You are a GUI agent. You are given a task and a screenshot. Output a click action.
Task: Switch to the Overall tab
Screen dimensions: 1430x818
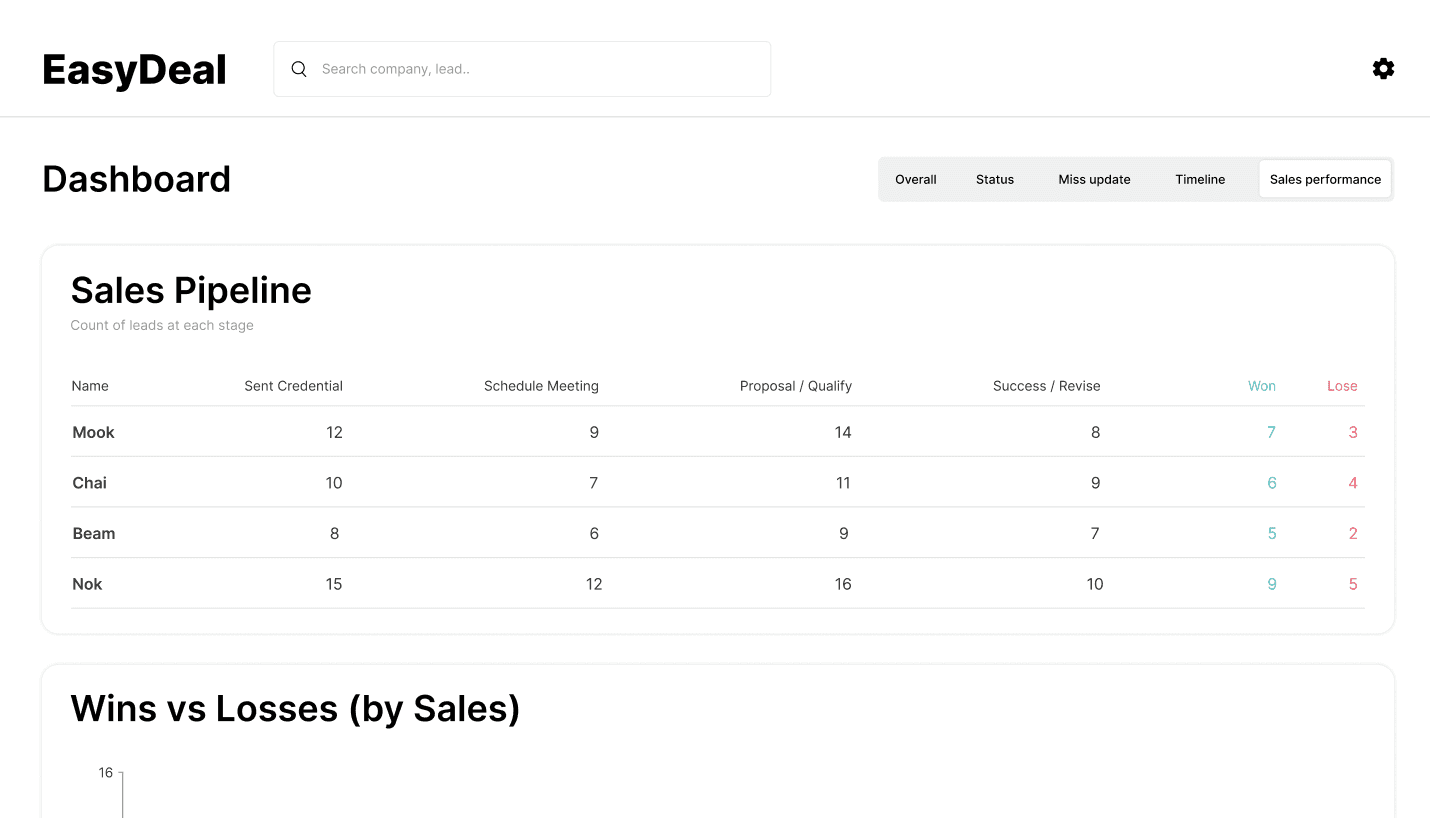point(915,180)
